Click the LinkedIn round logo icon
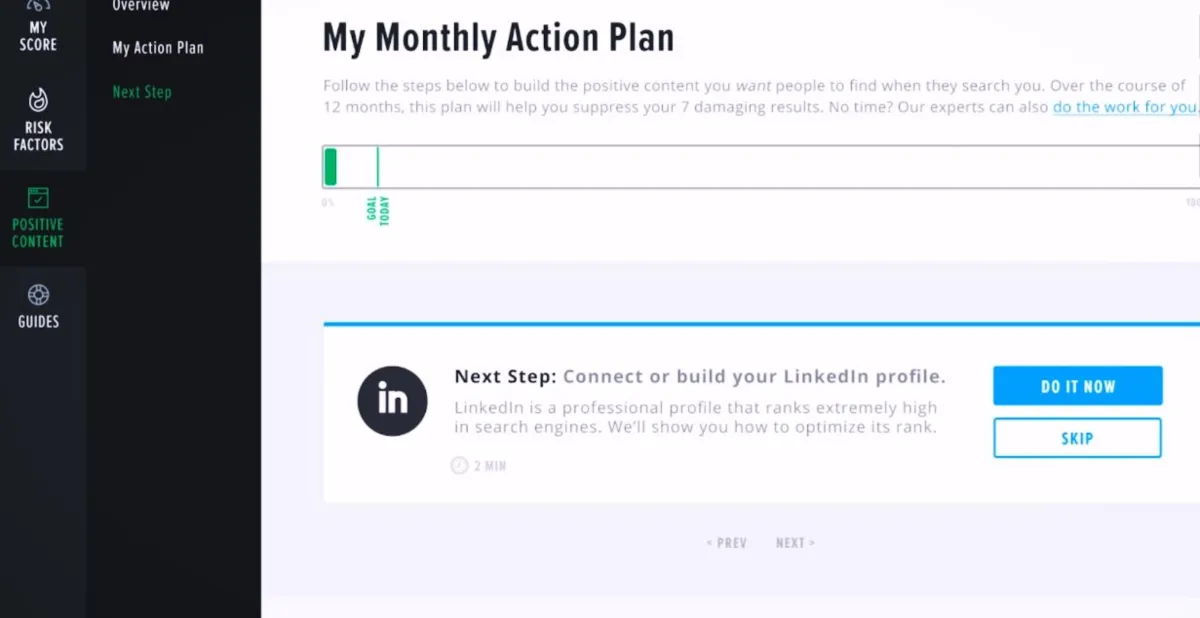The width and height of the screenshot is (1200, 618). pos(393,401)
